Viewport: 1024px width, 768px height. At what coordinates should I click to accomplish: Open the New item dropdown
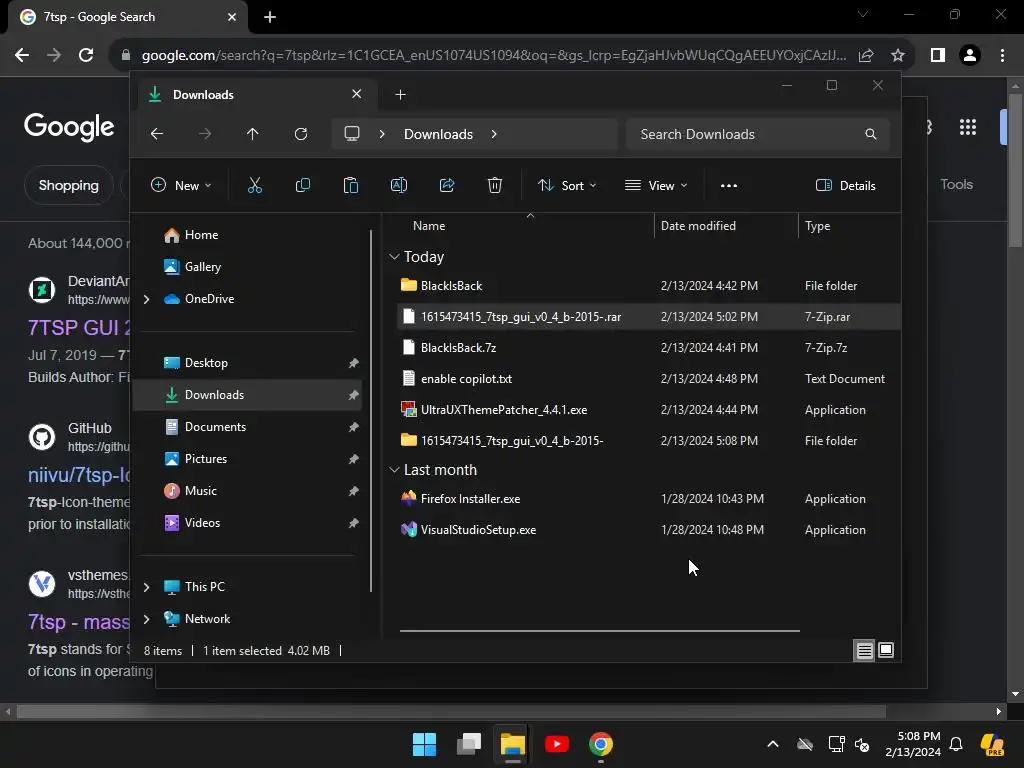pyautogui.click(x=181, y=185)
